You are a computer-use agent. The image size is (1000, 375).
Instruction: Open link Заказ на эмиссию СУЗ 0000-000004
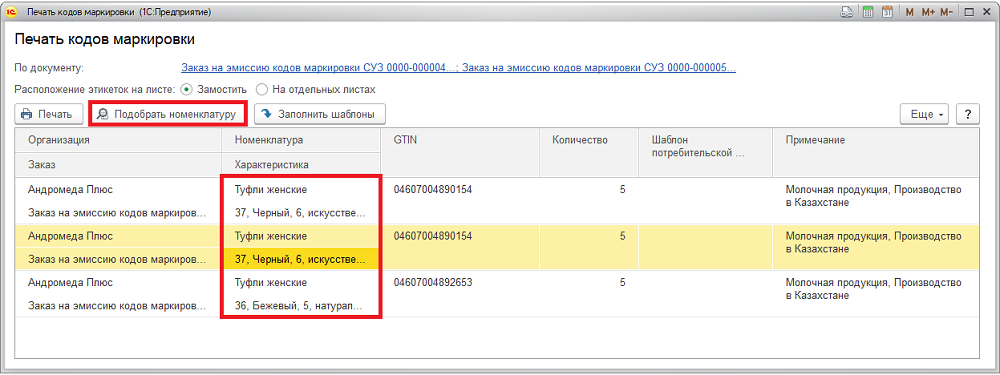coord(320,68)
